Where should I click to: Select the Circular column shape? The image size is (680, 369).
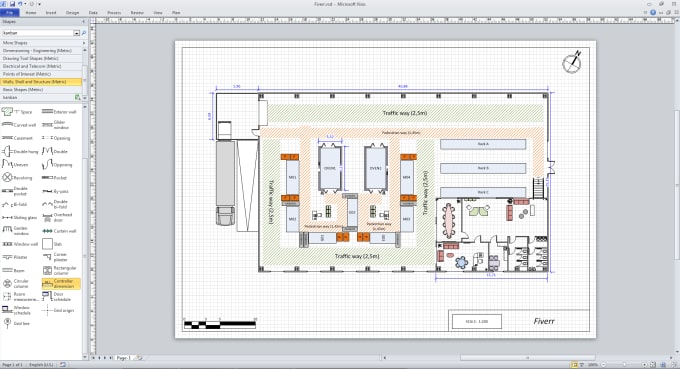[x=16, y=284]
